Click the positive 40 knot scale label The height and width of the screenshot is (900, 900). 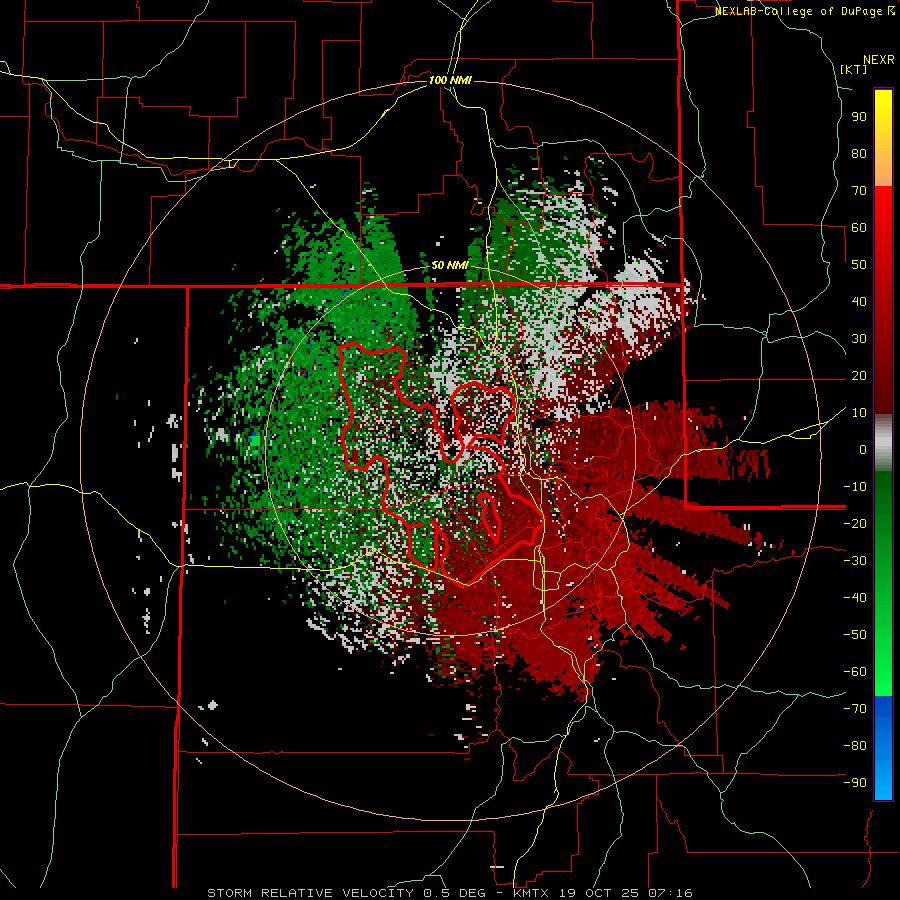(859, 302)
